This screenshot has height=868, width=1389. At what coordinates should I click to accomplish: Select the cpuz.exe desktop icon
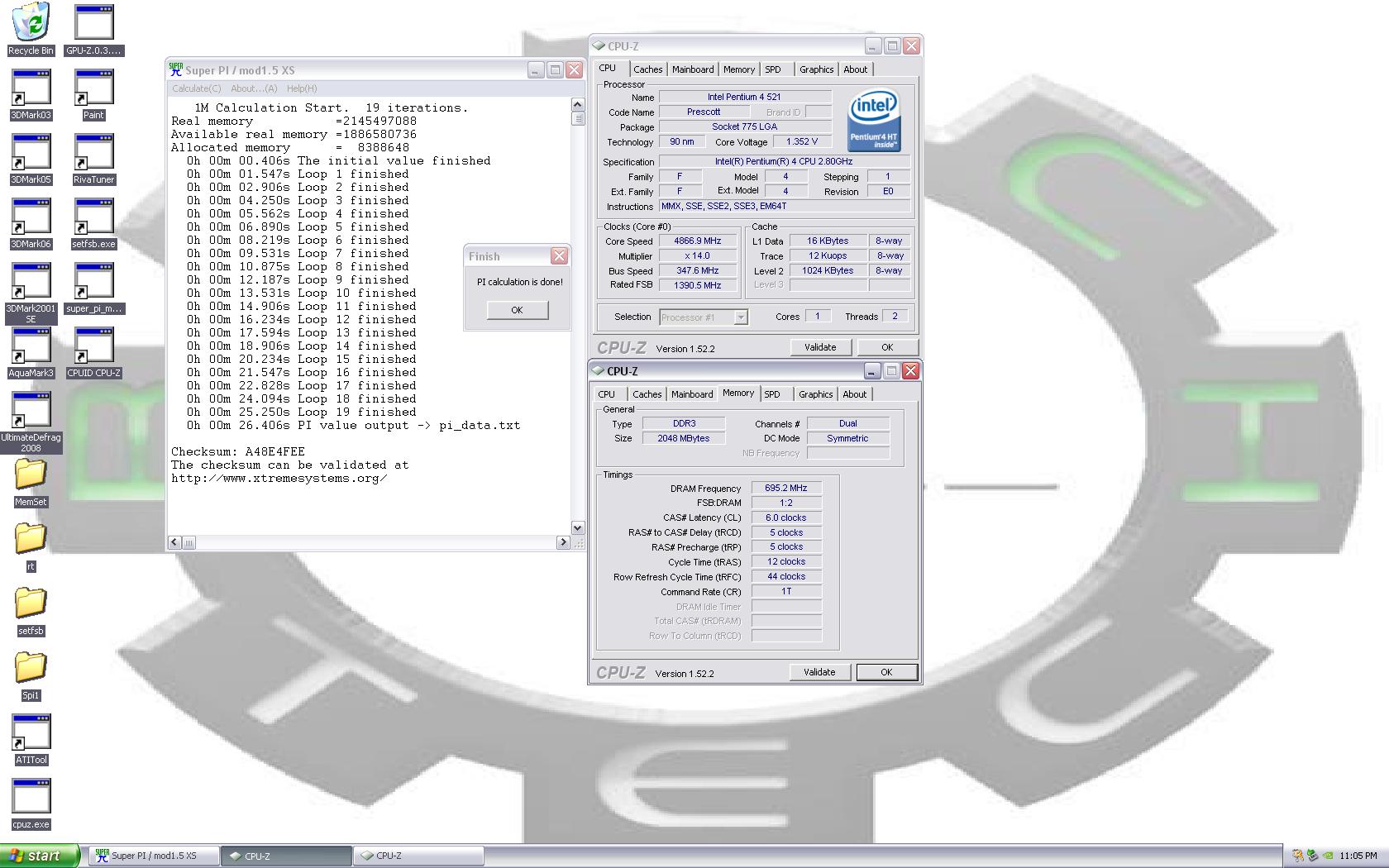point(31,804)
